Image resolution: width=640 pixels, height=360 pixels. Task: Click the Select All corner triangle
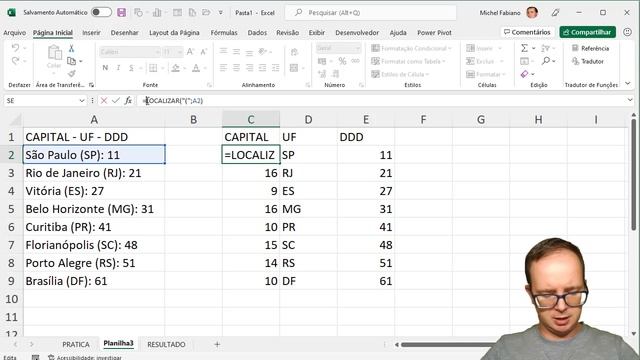pos(16,120)
